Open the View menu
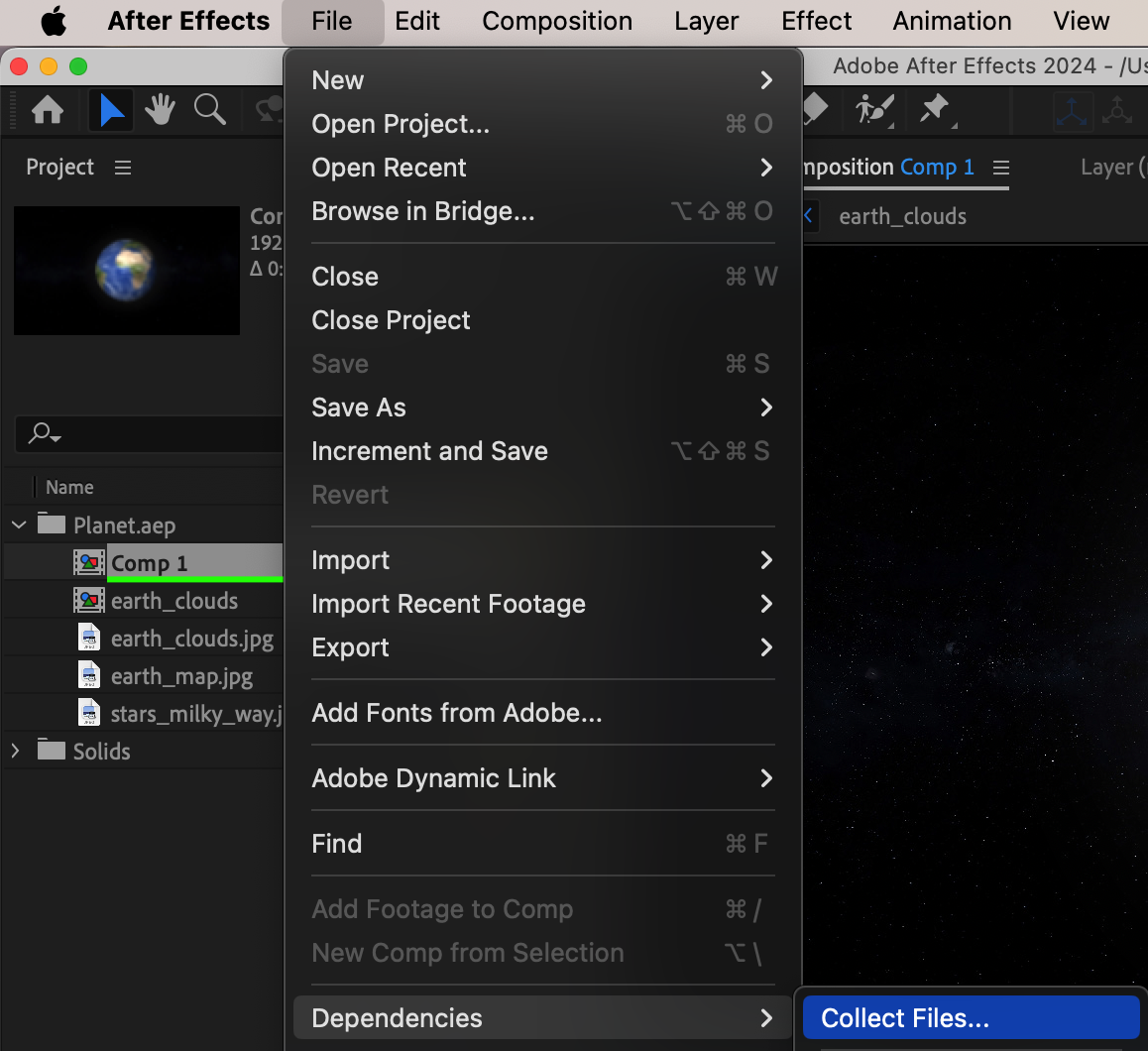 (x=1082, y=21)
